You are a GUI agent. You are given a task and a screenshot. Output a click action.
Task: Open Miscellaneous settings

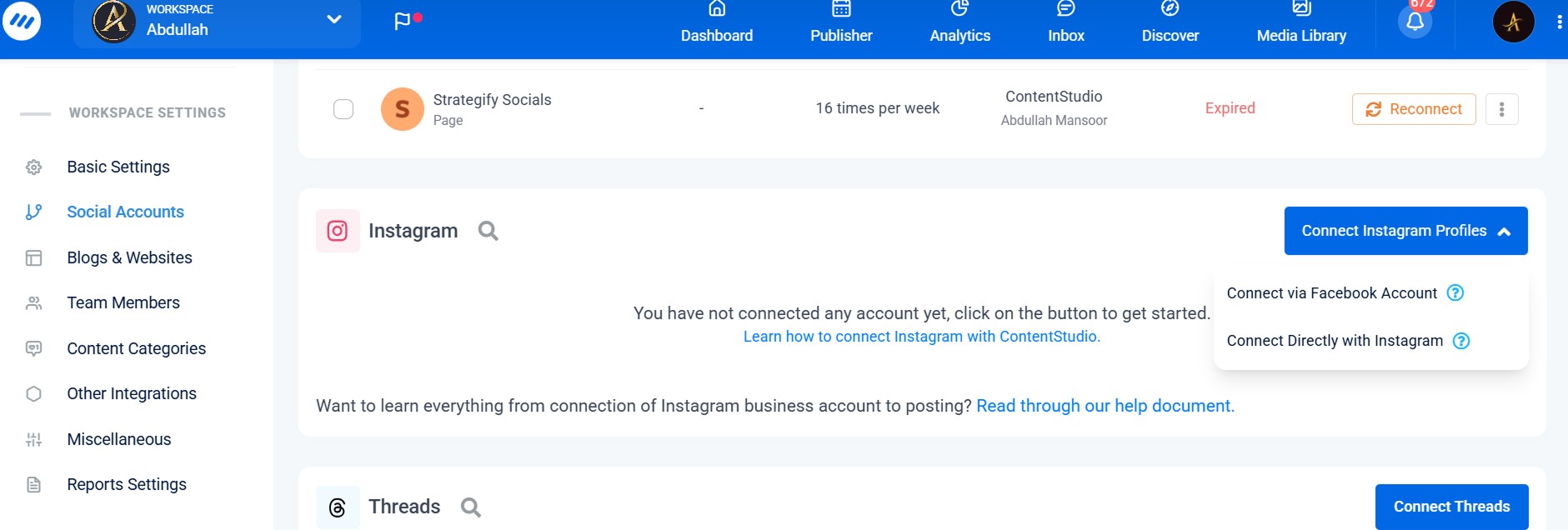coord(118,439)
